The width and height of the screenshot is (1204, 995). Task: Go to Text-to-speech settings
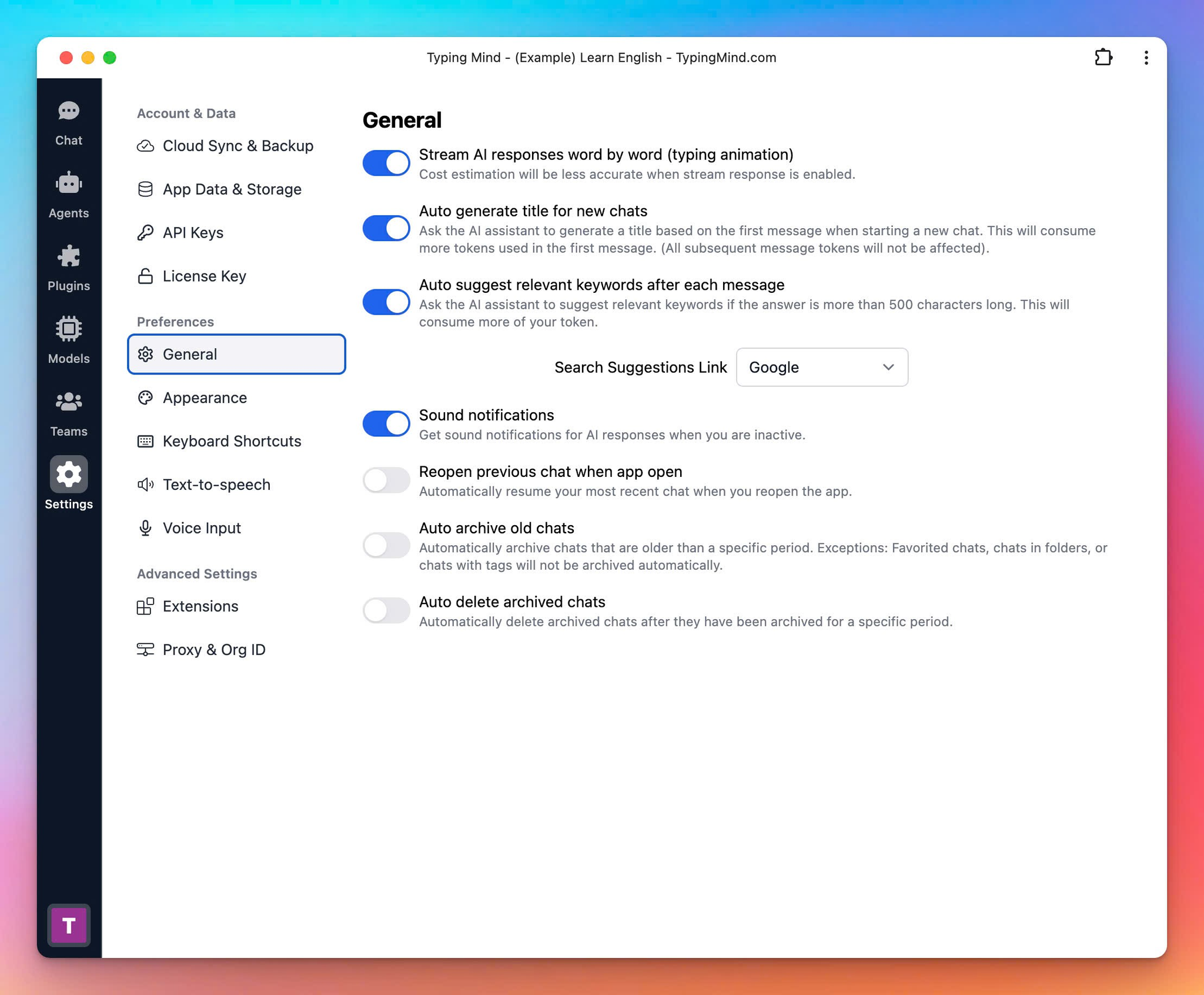[236, 485]
